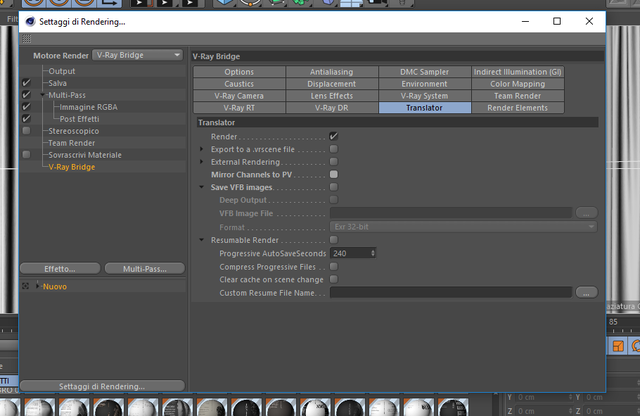Viewport: 640px width, 416px height.
Task: Open the V-Ray DR tab
Action: [x=331, y=108]
